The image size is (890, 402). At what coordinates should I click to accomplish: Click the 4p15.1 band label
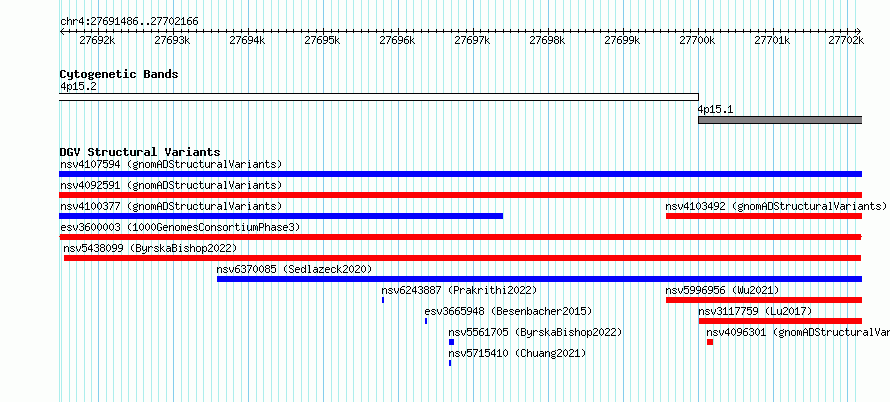(715, 110)
